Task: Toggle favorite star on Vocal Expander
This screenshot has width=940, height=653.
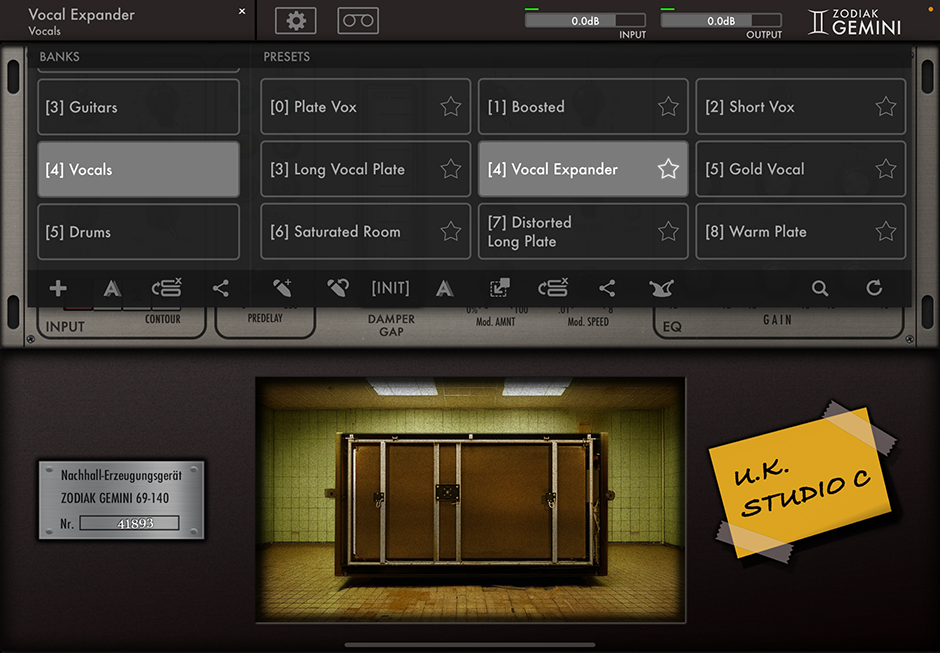Action: click(x=668, y=169)
